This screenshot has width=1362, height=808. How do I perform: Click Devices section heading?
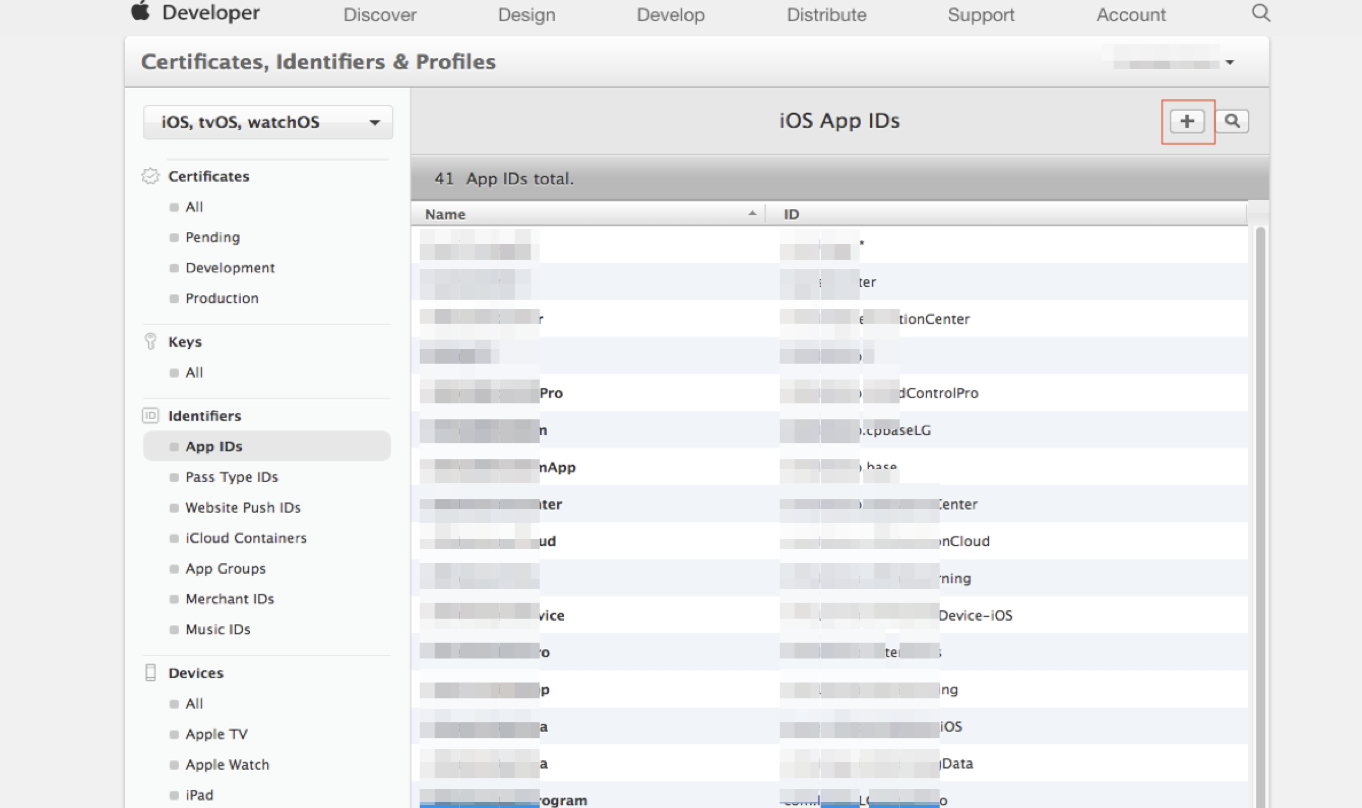pos(196,673)
